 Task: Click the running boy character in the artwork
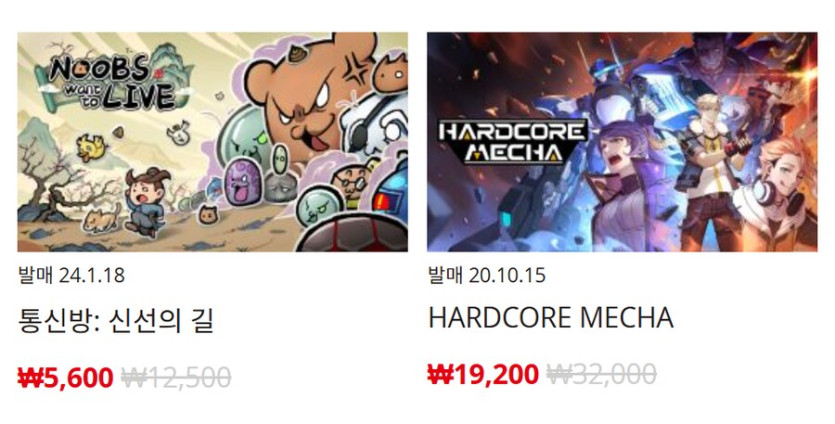click(146, 201)
